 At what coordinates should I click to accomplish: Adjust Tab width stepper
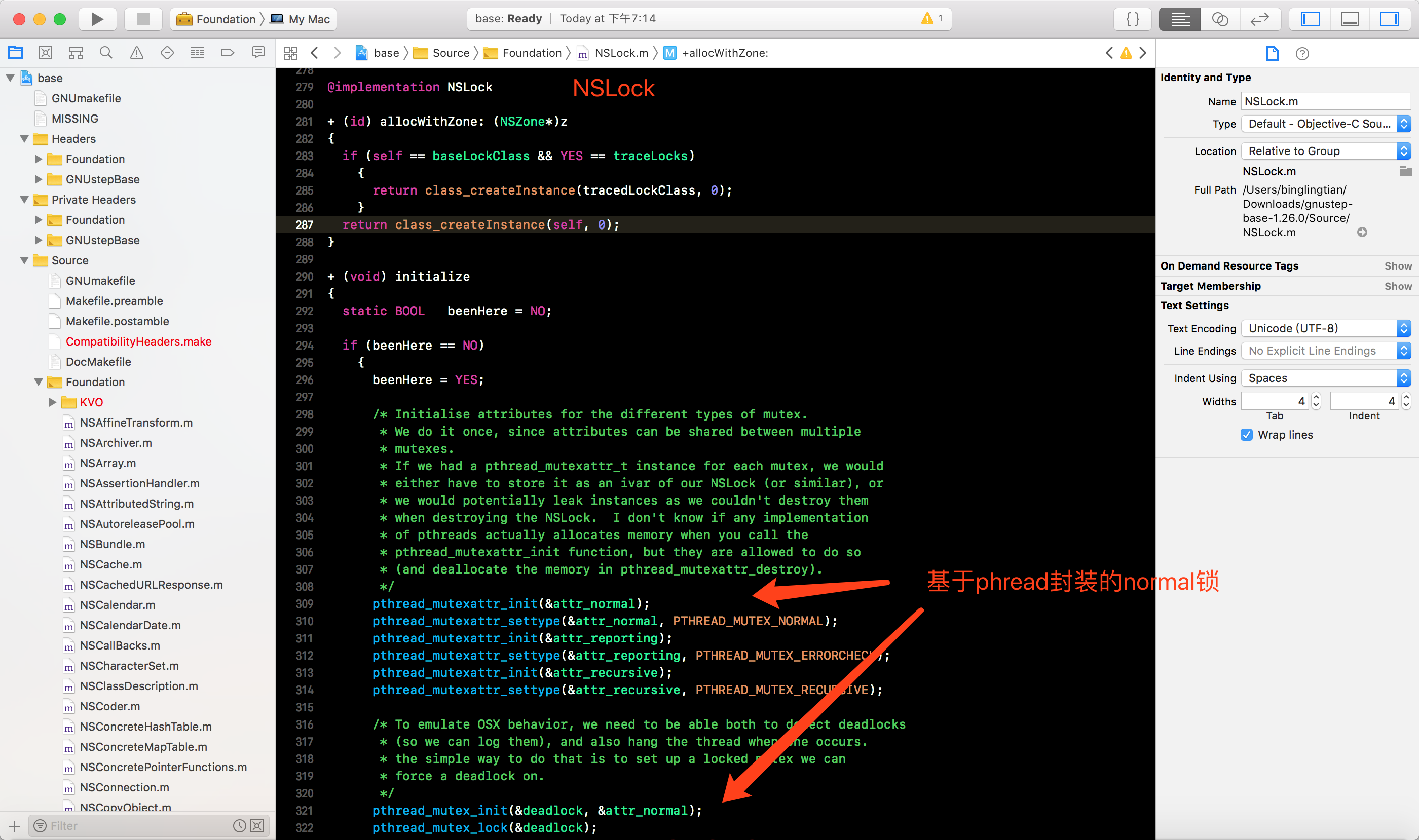[1316, 401]
